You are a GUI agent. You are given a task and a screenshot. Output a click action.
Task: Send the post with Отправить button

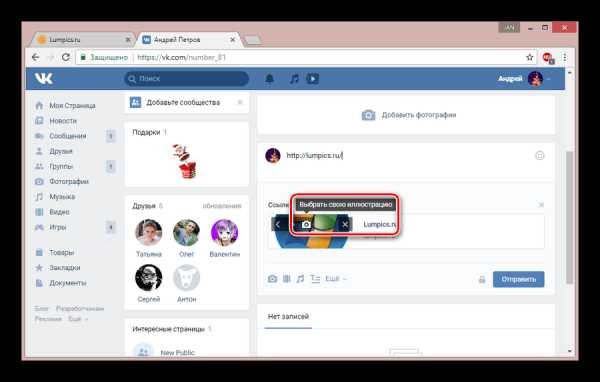tap(518, 279)
